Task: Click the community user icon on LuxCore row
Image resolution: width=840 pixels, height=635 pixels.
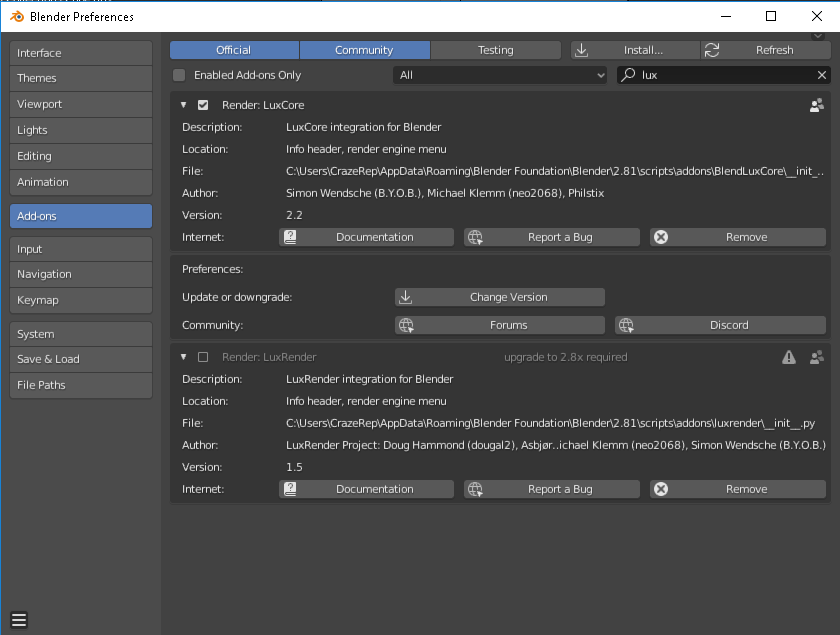Action: pyautogui.click(x=816, y=105)
